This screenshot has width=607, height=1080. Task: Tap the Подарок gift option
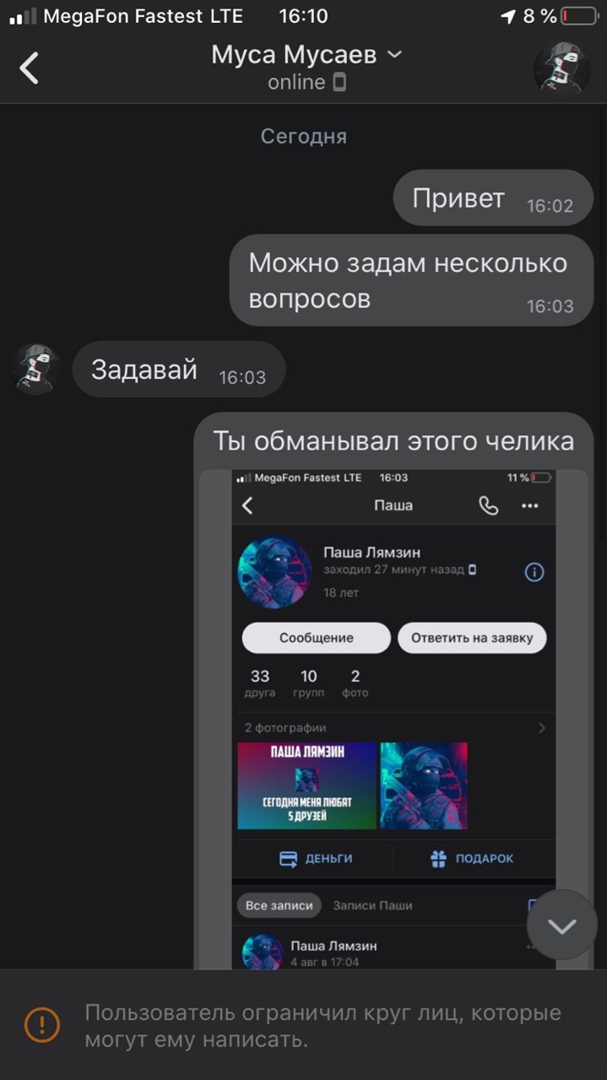[472, 859]
